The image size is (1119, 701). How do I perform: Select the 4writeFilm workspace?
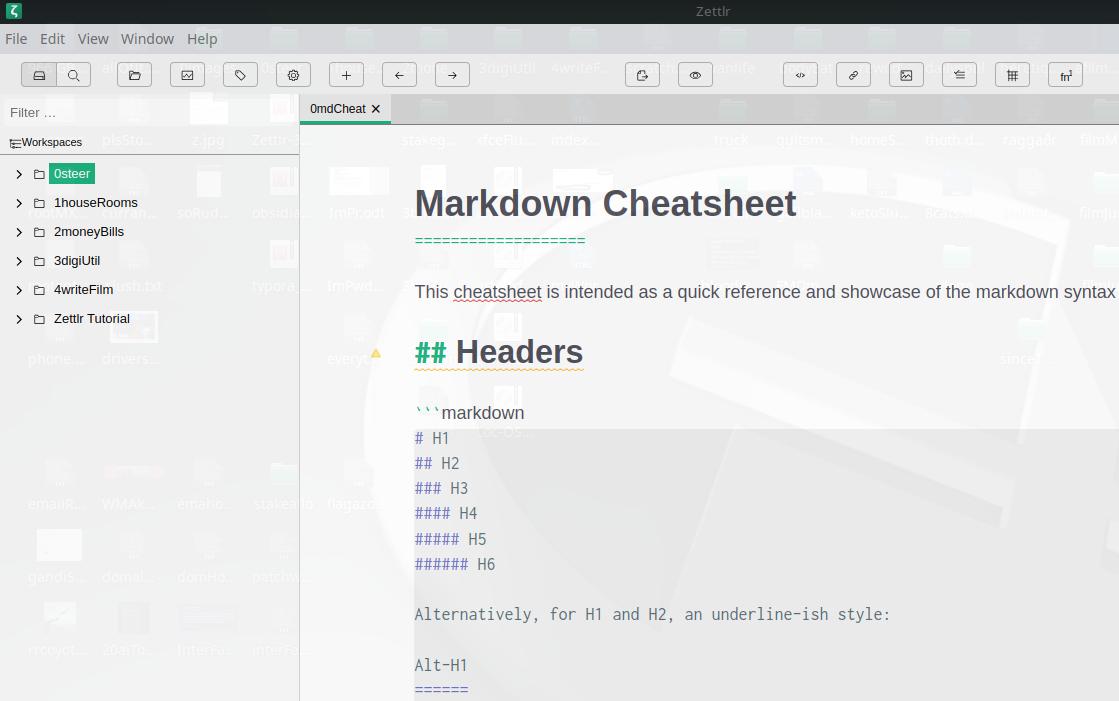(x=83, y=290)
